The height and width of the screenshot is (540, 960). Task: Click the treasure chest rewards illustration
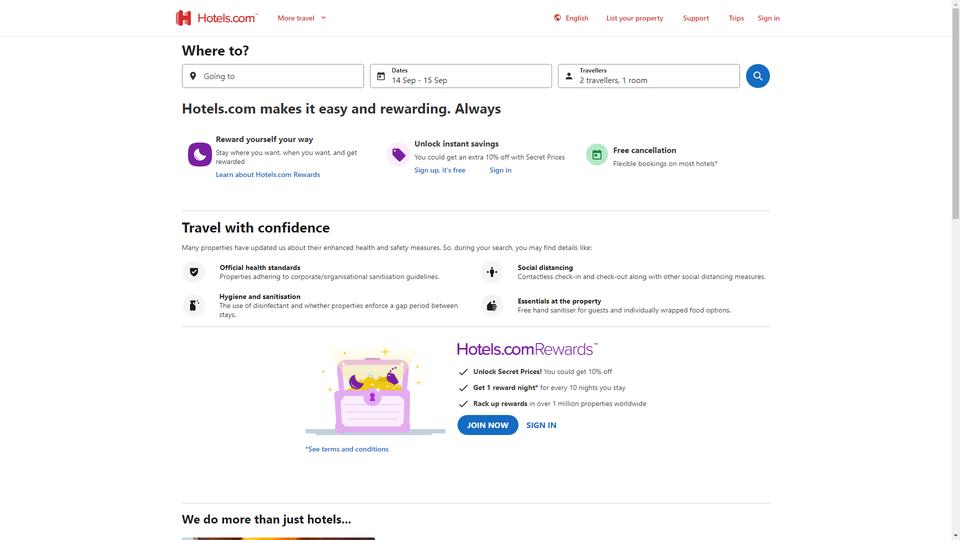(x=375, y=391)
